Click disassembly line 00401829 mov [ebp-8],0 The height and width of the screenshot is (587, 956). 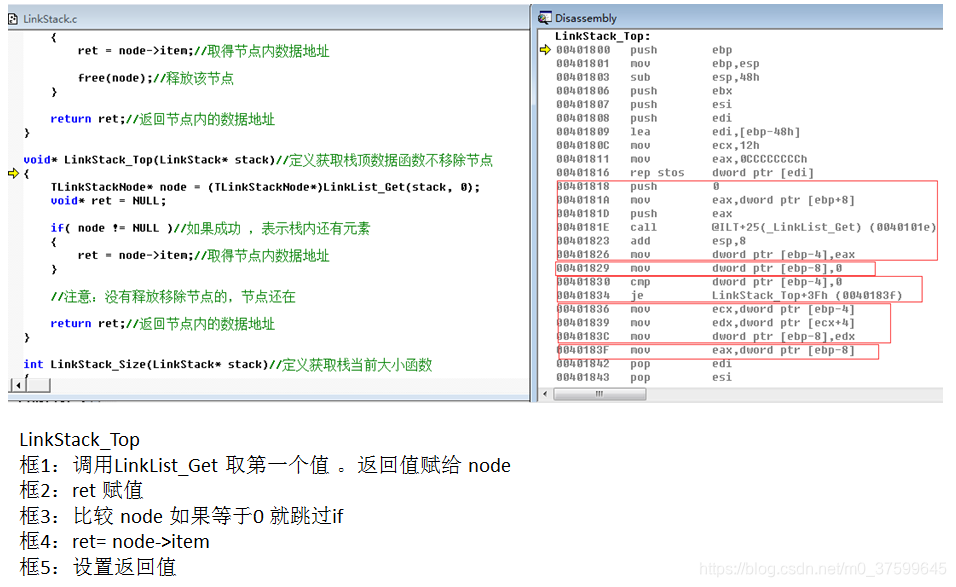(699, 268)
